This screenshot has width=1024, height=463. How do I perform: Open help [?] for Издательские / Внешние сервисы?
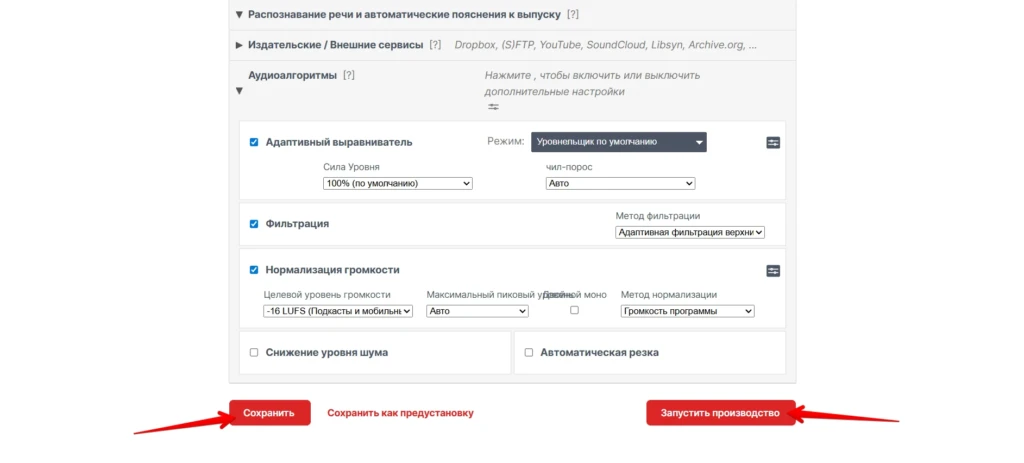coord(435,45)
